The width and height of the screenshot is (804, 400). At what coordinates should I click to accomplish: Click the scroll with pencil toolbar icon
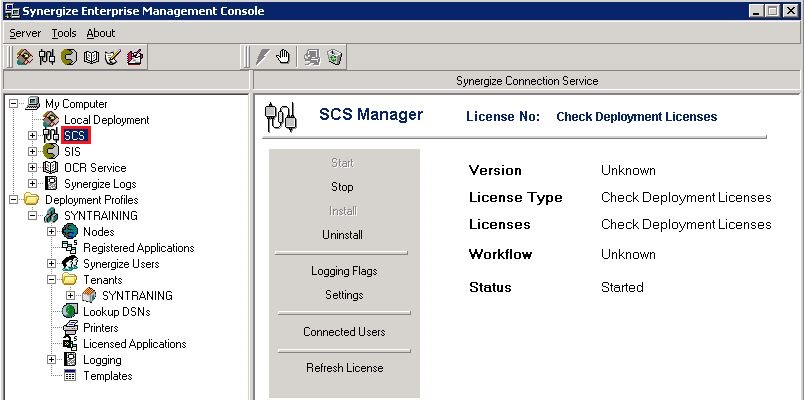pyautogui.click(x=112, y=57)
